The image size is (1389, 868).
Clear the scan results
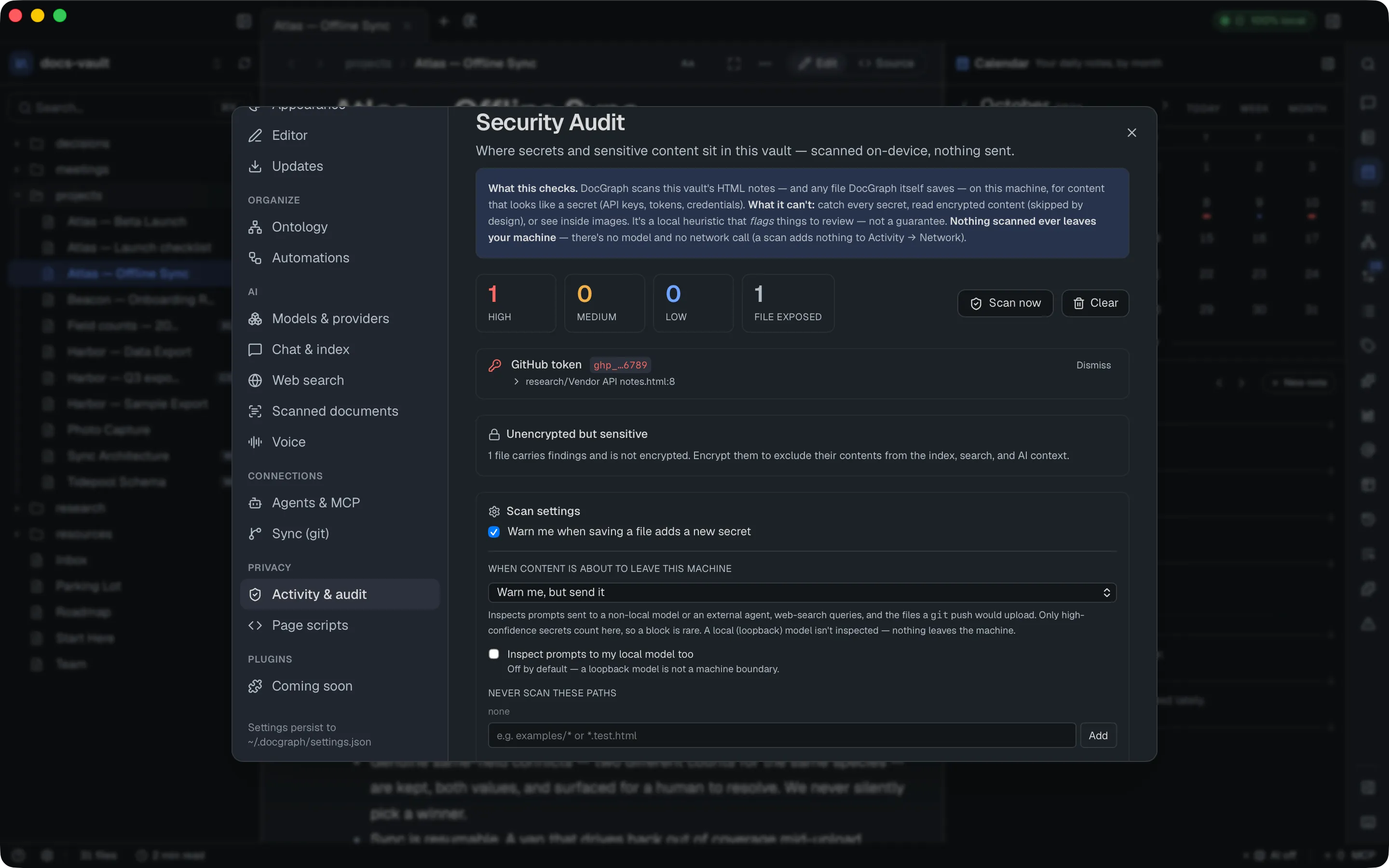[x=1095, y=303]
